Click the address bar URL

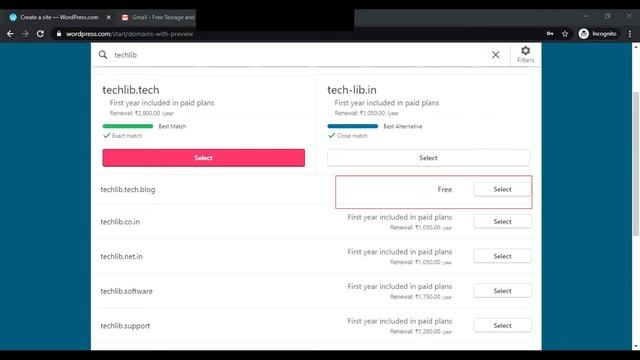point(129,34)
